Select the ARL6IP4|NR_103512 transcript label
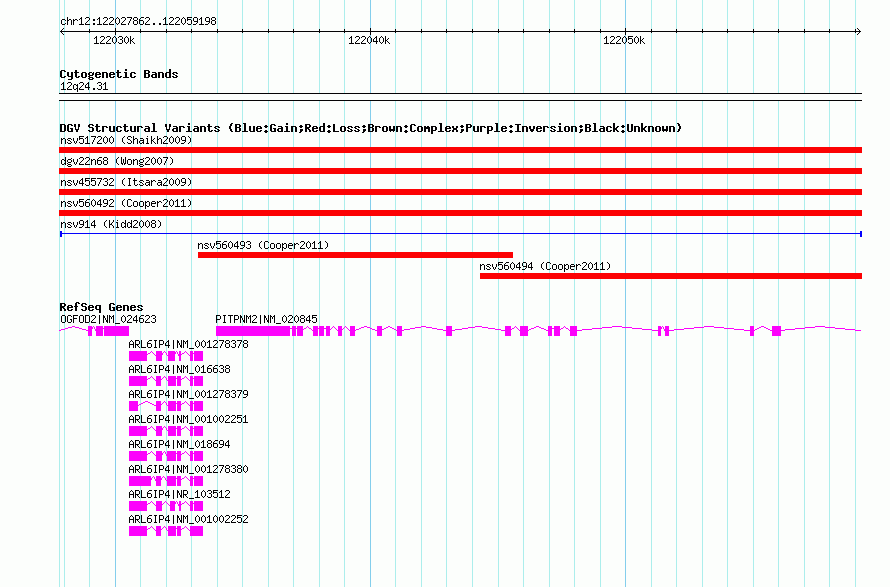Image resolution: width=890 pixels, height=587 pixels. 179,494
